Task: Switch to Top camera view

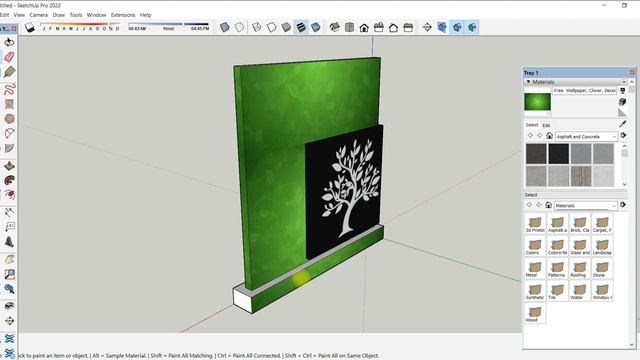Action: point(349,27)
